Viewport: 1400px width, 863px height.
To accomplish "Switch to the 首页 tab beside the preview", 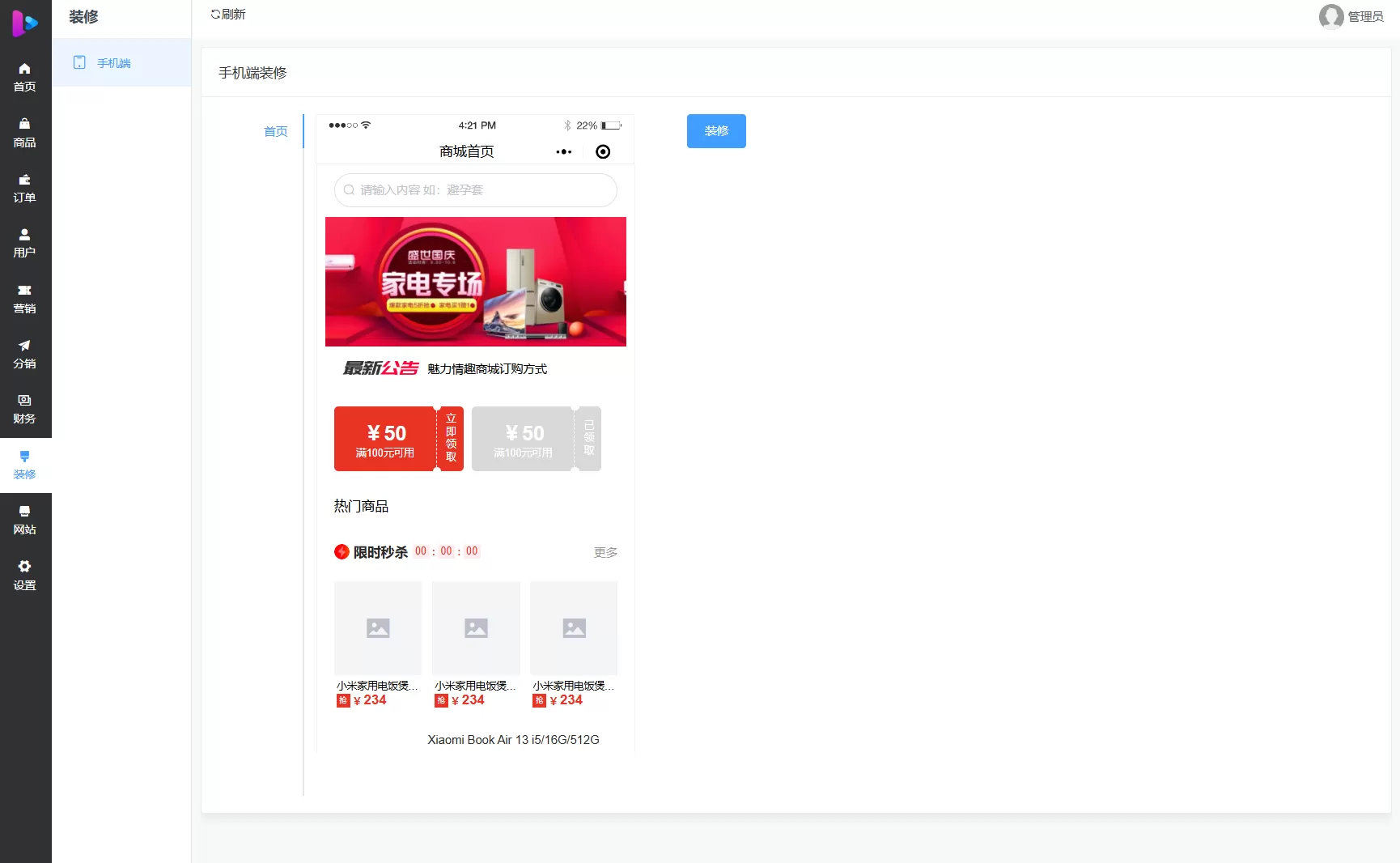I will [x=275, y=131].
